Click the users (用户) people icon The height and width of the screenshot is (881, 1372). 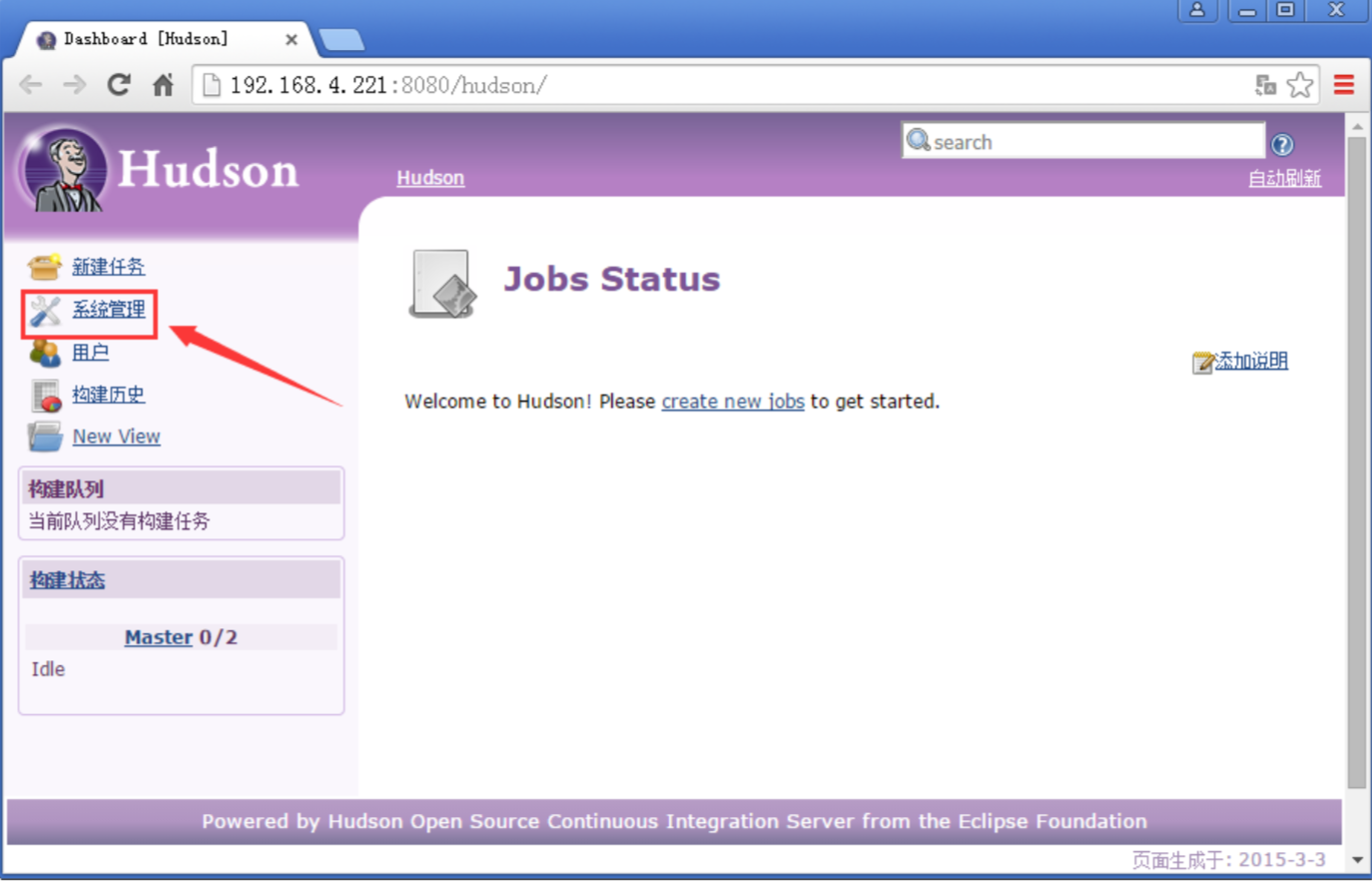pos(45,353)
